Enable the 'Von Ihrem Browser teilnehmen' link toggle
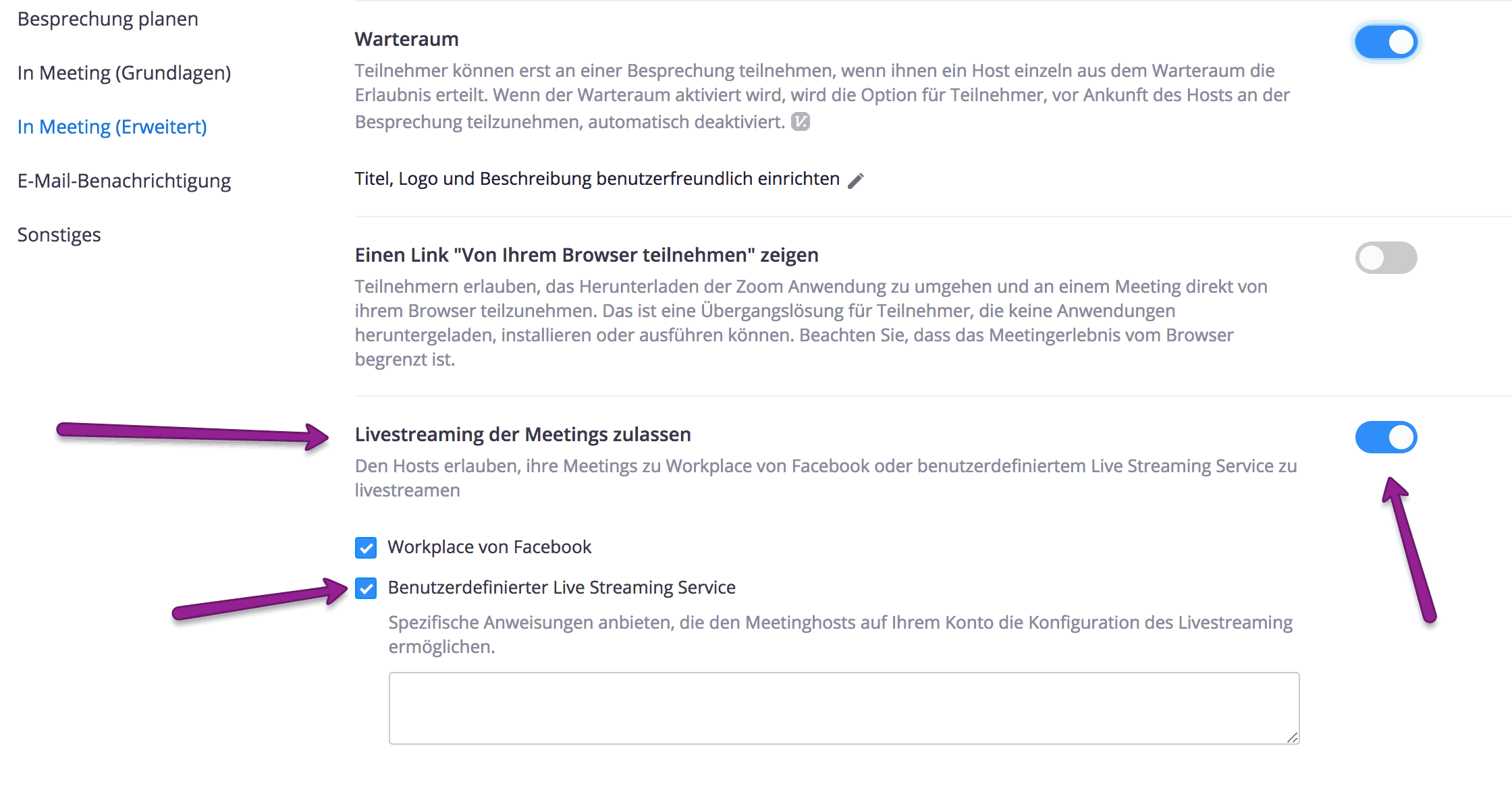Screen dimensions: 1512x792 [x=1386, y=258]
